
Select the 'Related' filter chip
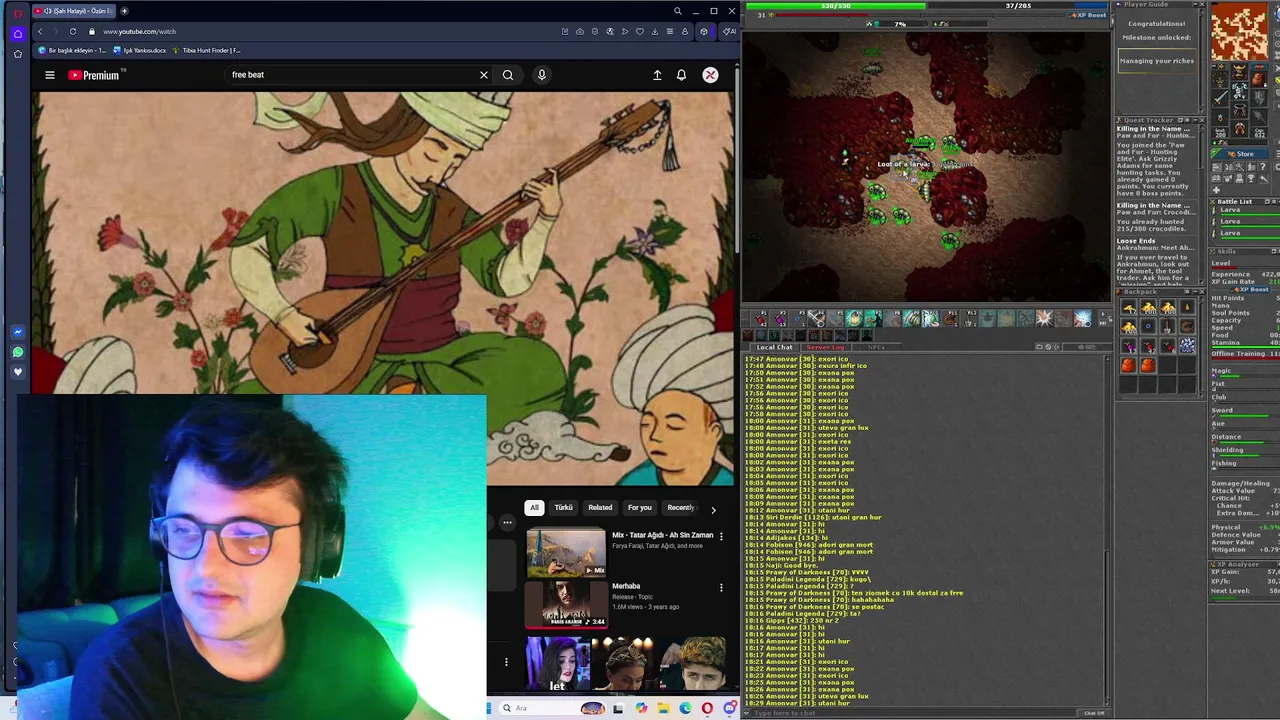(600, 508)
